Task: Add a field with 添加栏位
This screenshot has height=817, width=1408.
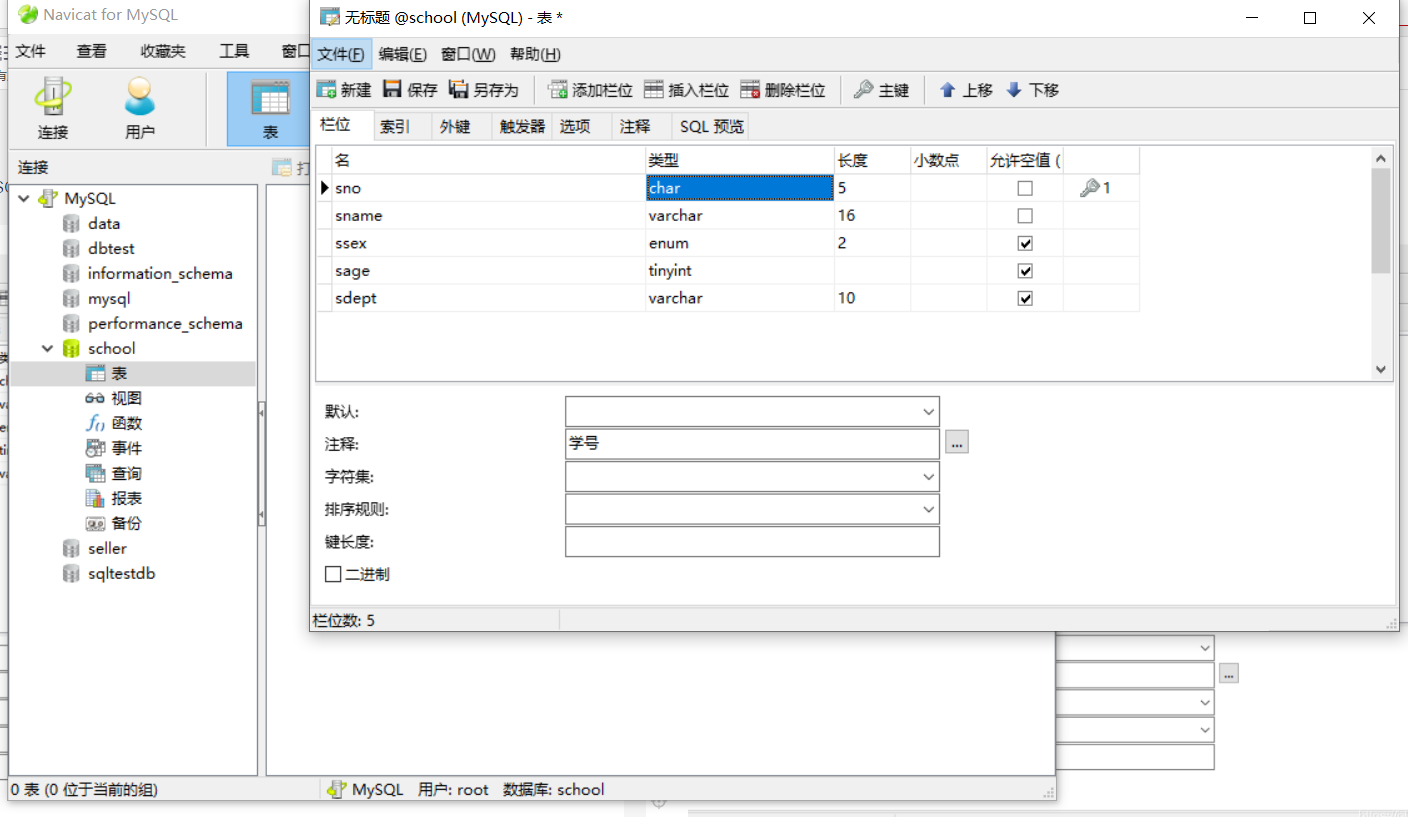Action: pyautogui.click(x=591, y=90)
